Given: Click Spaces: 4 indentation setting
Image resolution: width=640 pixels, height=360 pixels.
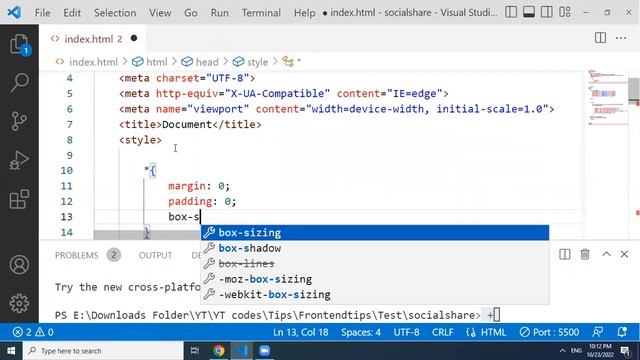Looking at the screenshot, I should [361, 332].
